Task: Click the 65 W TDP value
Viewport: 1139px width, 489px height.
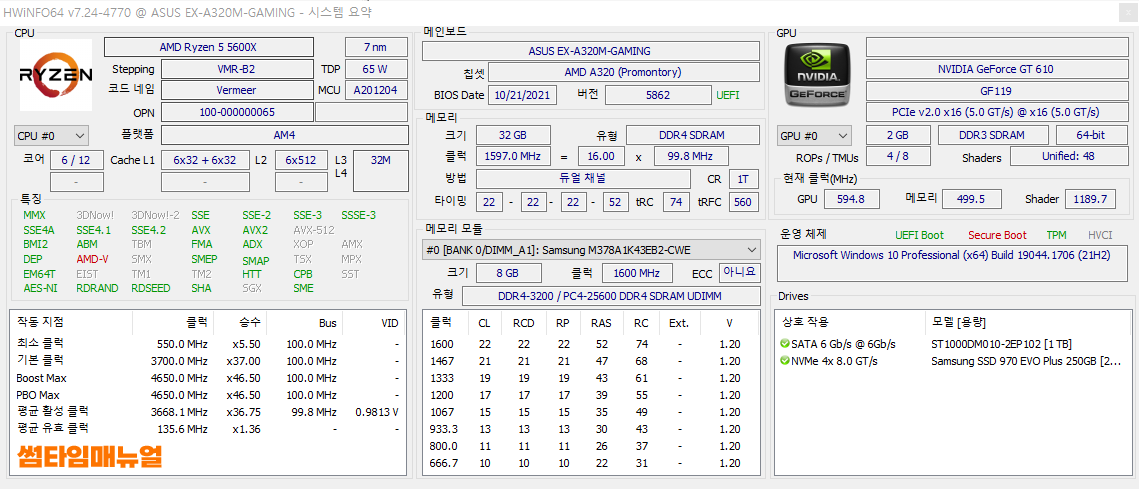Action: coord(376,69)
